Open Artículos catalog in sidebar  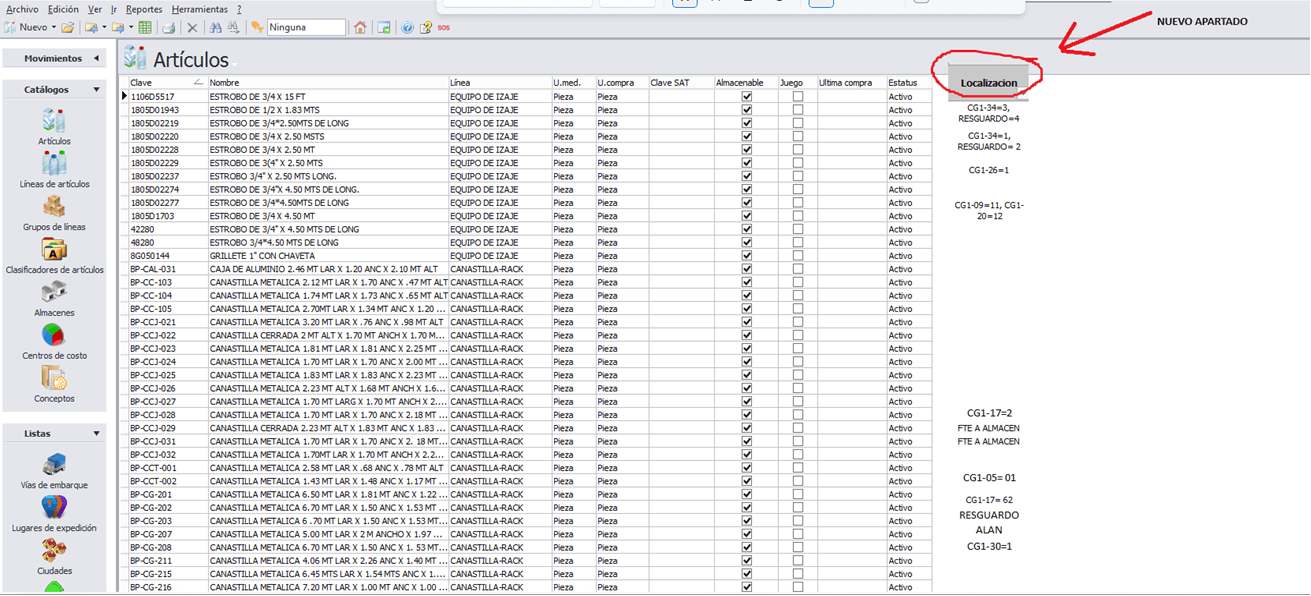(x=54, y=128)
